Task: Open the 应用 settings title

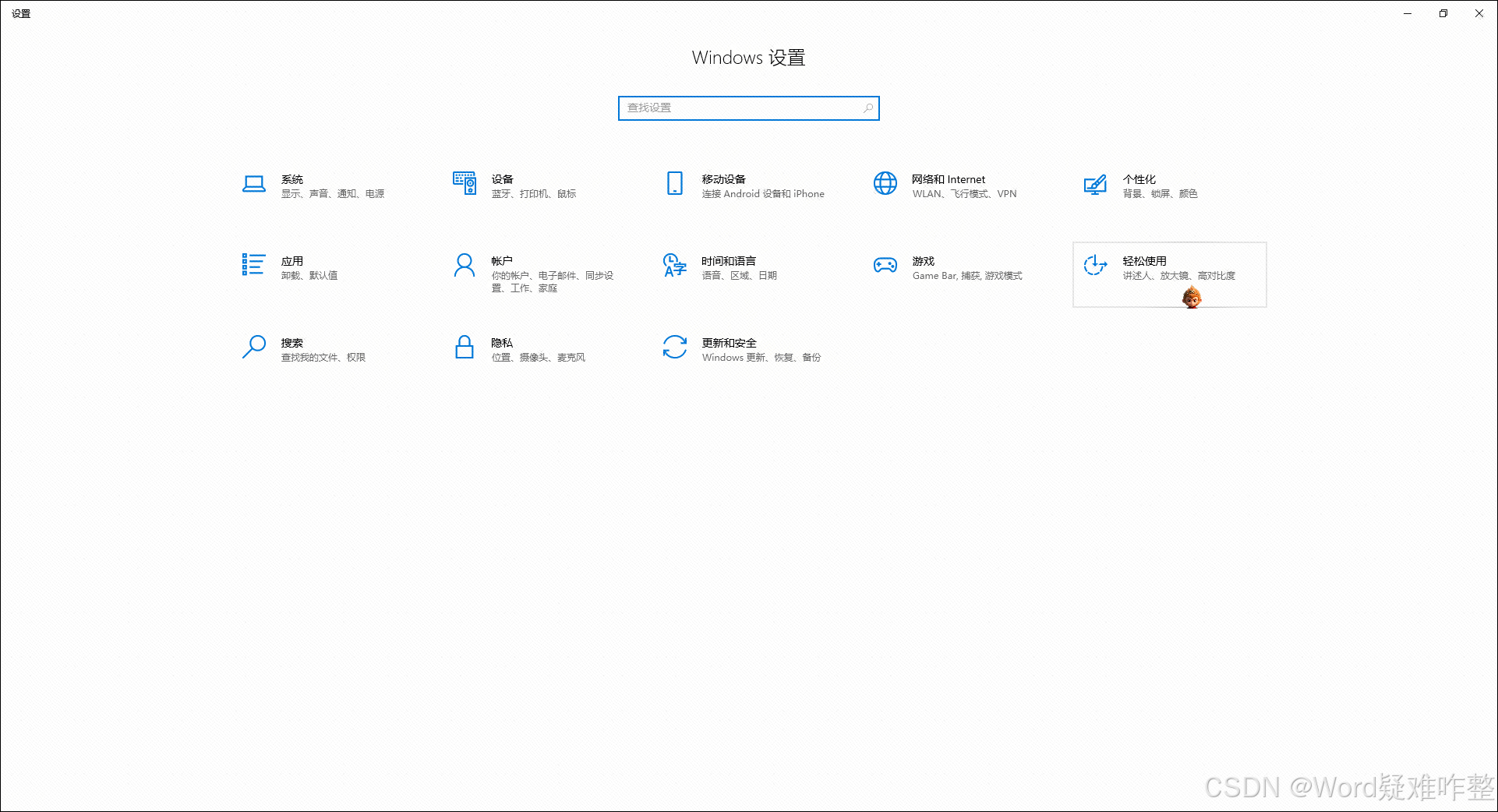Action: coord(292,261)
